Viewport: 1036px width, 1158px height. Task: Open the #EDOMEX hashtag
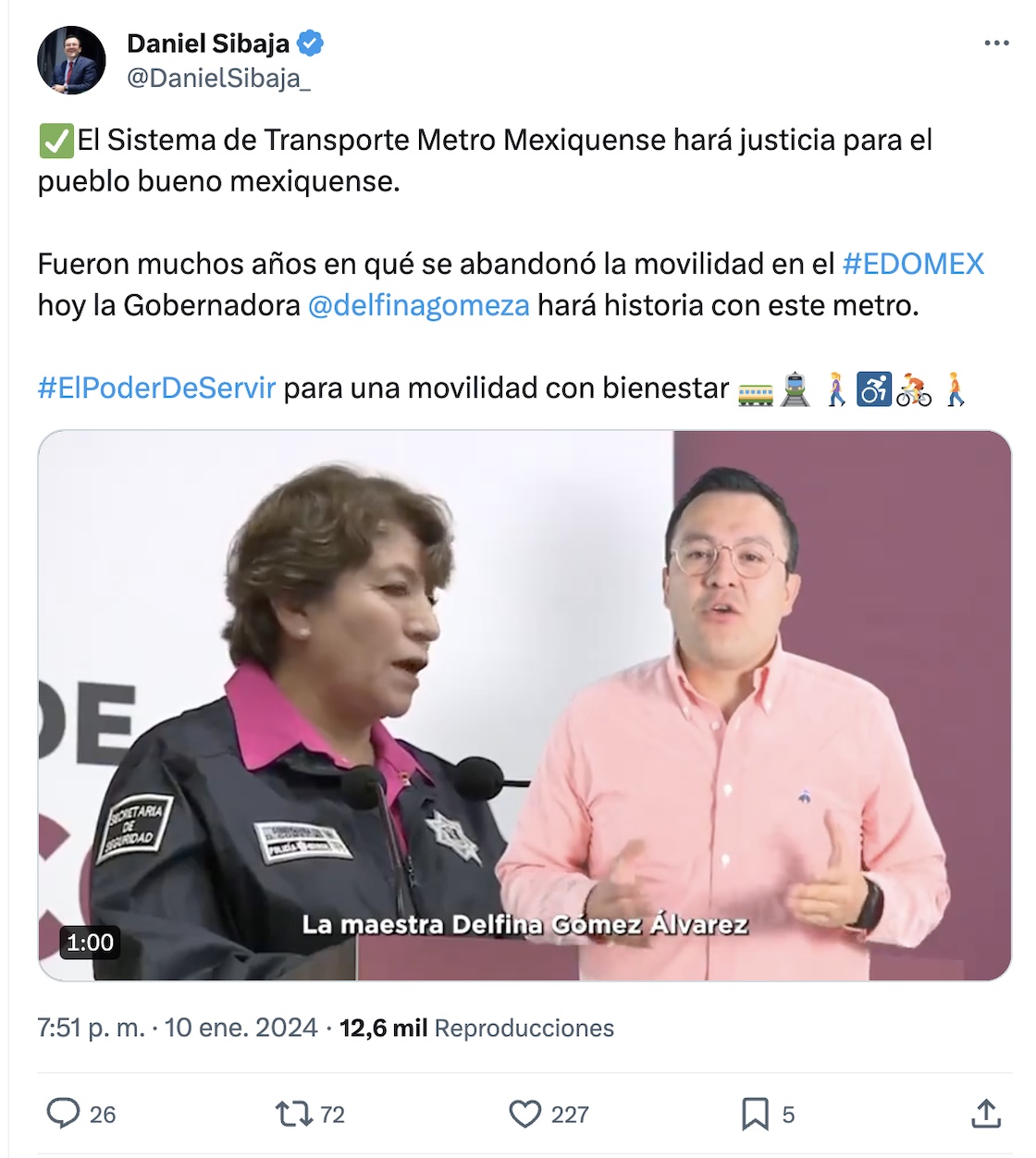pos(913,264)
